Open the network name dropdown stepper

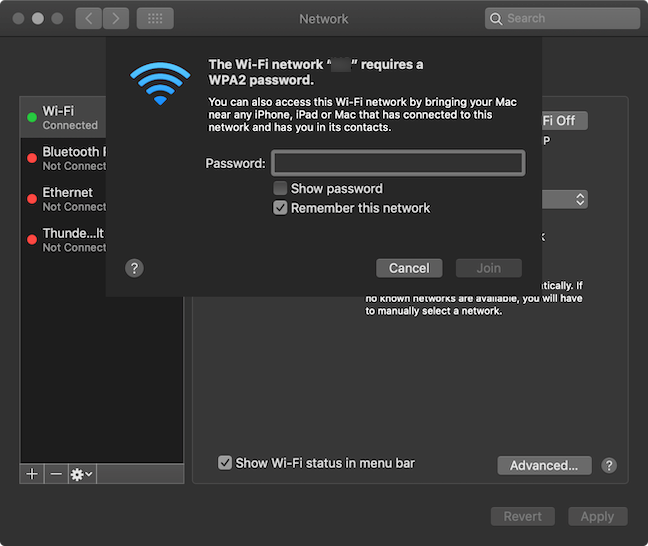(580, 199)
